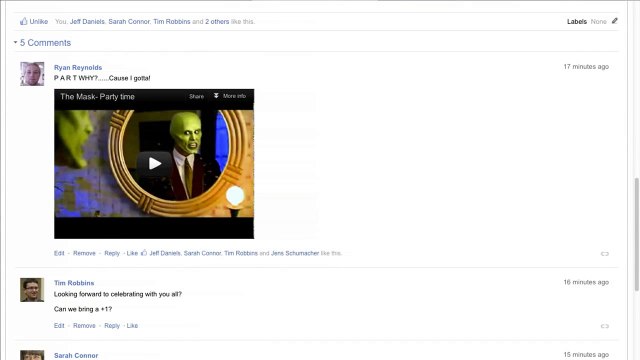Click the page vertical scrollbar

pyautogui.click(x=637, y=235)
